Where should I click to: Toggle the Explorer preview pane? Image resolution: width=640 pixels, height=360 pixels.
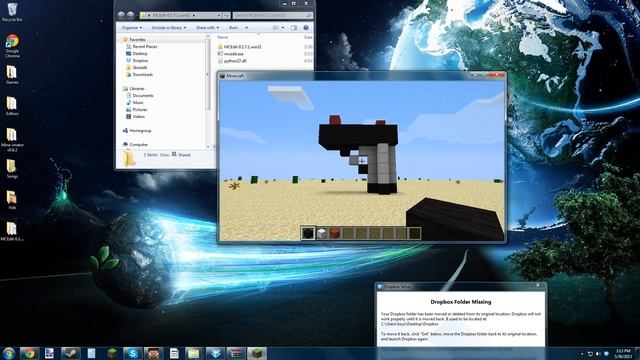click(x=294, y=27)
